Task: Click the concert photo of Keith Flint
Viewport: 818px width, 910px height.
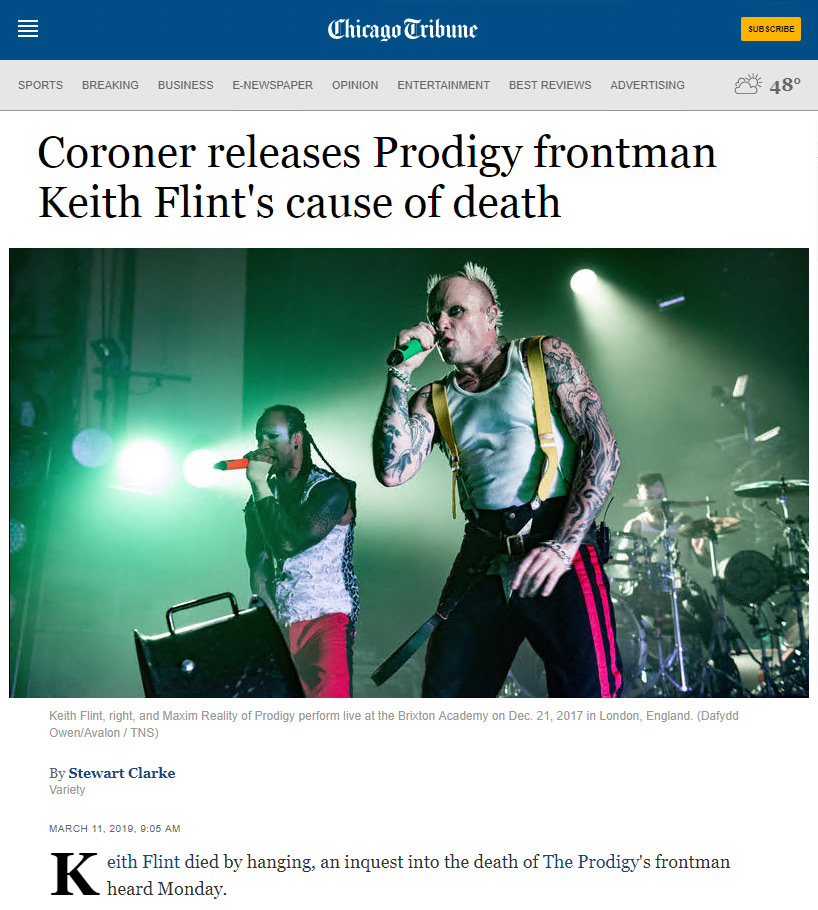Action: click(x=409, y=473)
